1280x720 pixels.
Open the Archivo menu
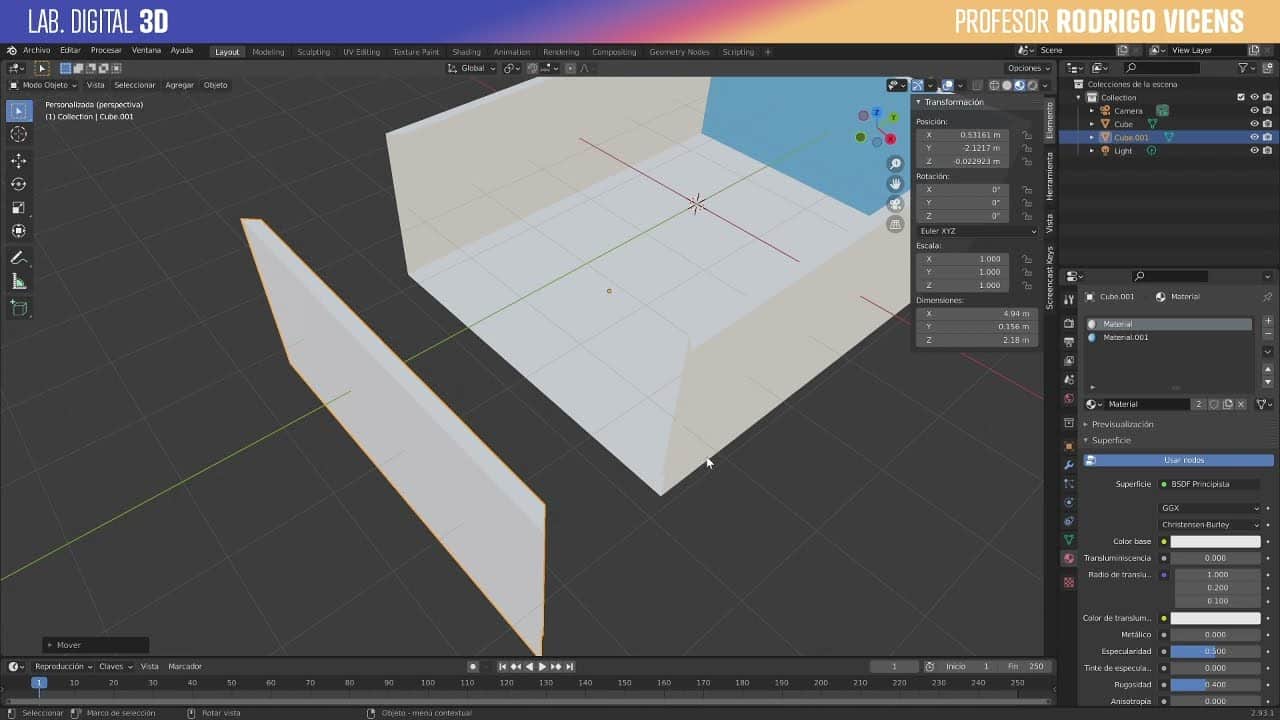36,51
